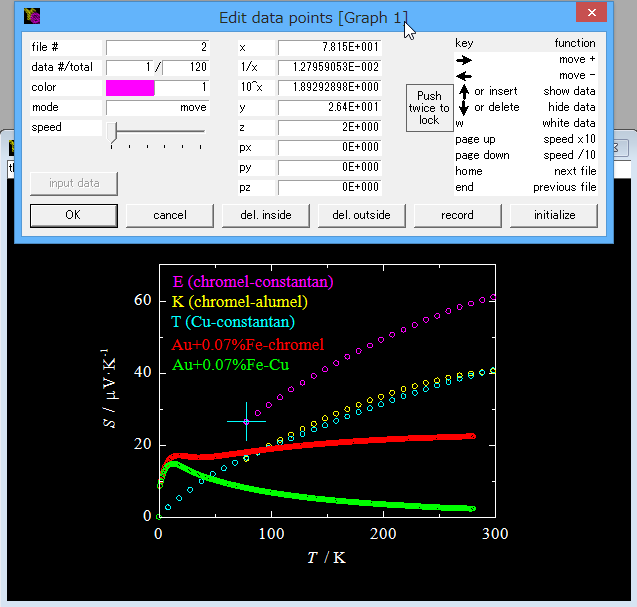Screen dimensions: 637x607
Task: Click the record button
Action: 457,215
